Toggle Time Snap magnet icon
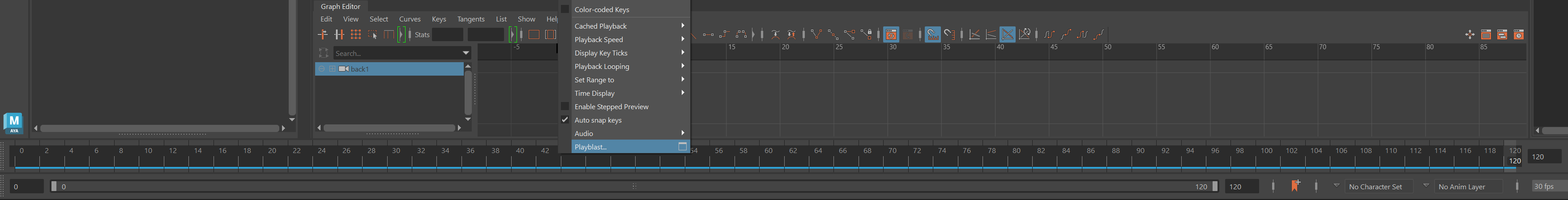 [x=932, y=34]
